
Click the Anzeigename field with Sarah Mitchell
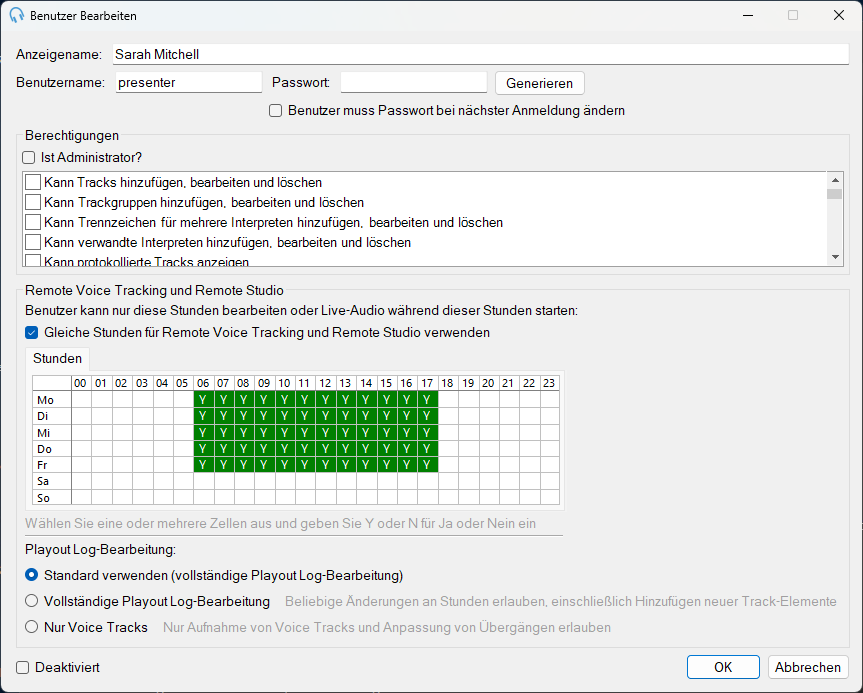pyautogui.click(x=480, y=54)
